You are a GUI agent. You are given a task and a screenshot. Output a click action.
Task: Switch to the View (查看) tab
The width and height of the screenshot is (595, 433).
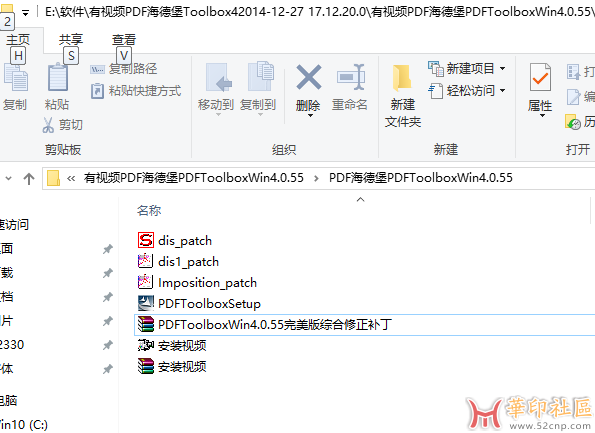124,40
